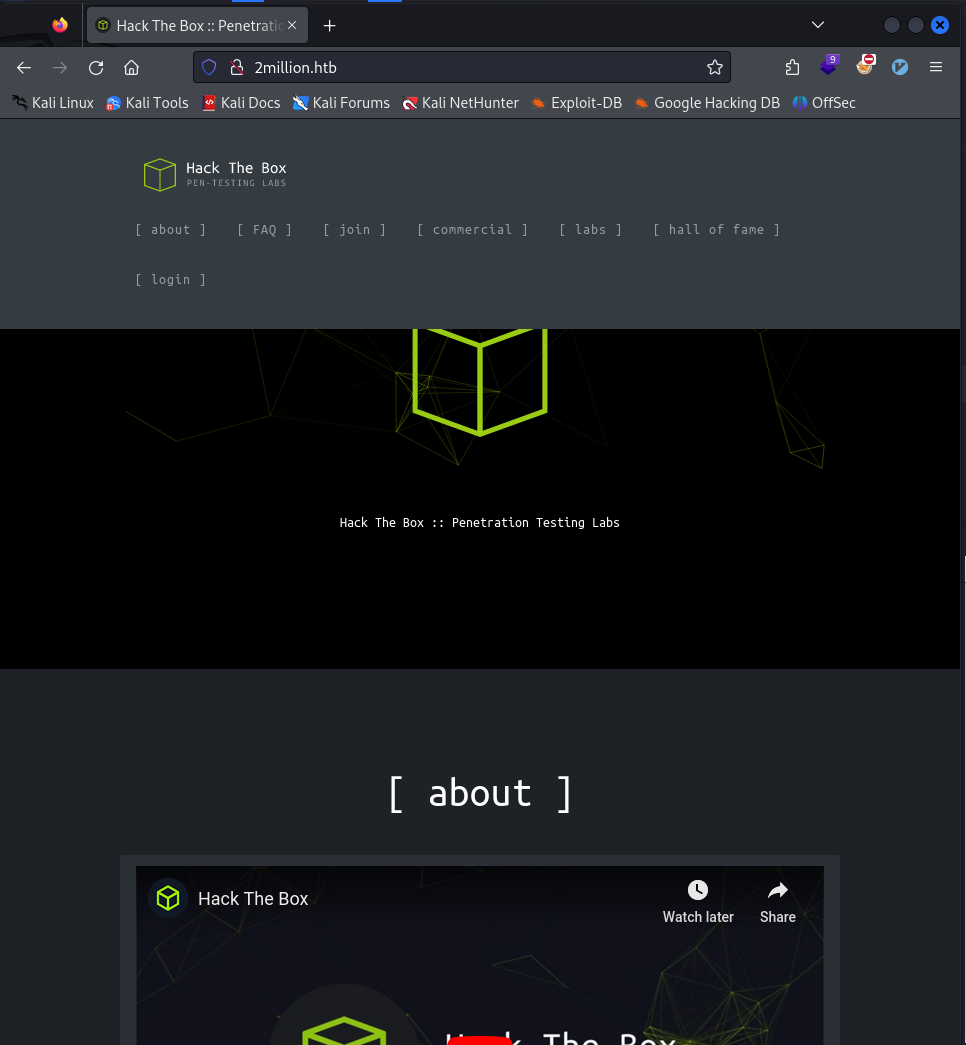Open the Kali Forums bookmark
This screenshot has width=966, height=1045.
(341, 103)
